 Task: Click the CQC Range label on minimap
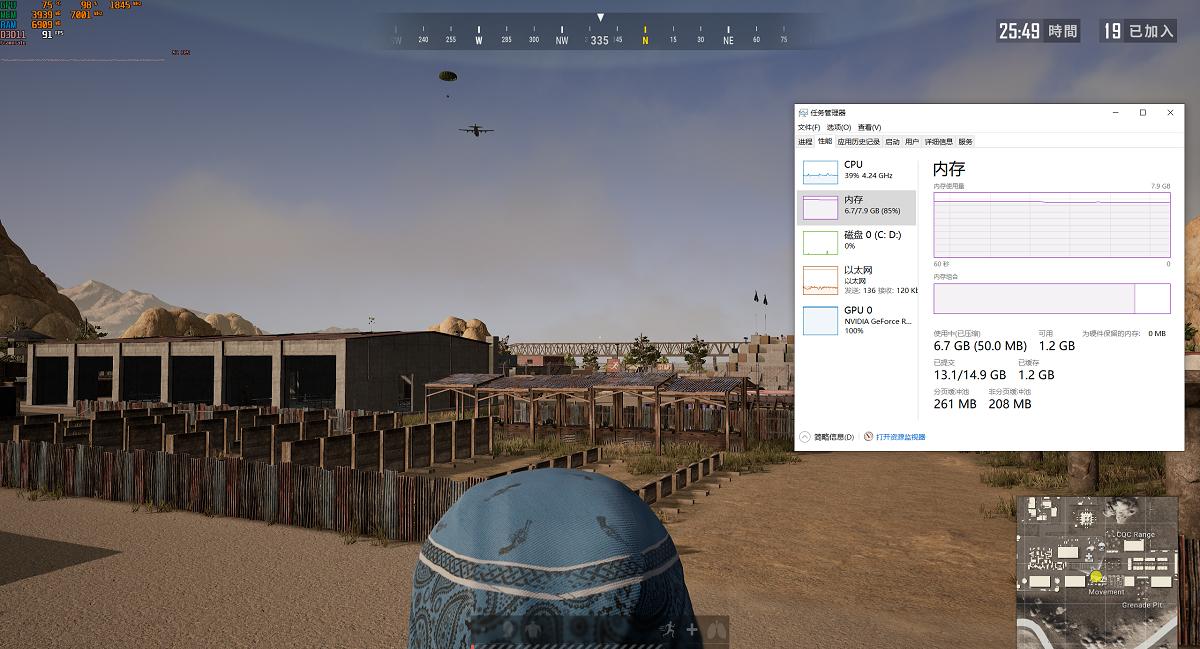1134,535
